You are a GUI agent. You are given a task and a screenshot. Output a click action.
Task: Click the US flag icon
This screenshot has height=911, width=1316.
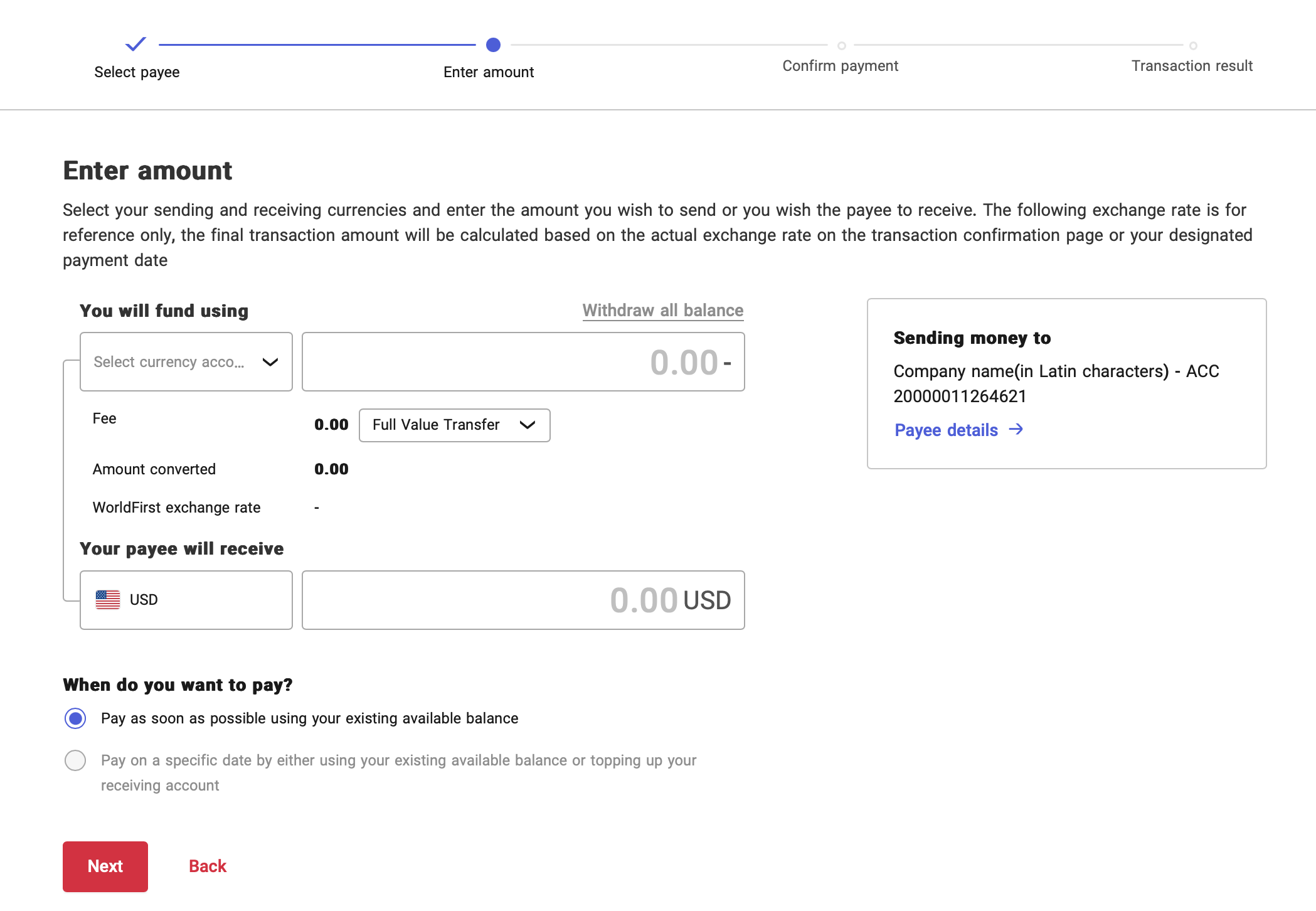coord(108,600)
